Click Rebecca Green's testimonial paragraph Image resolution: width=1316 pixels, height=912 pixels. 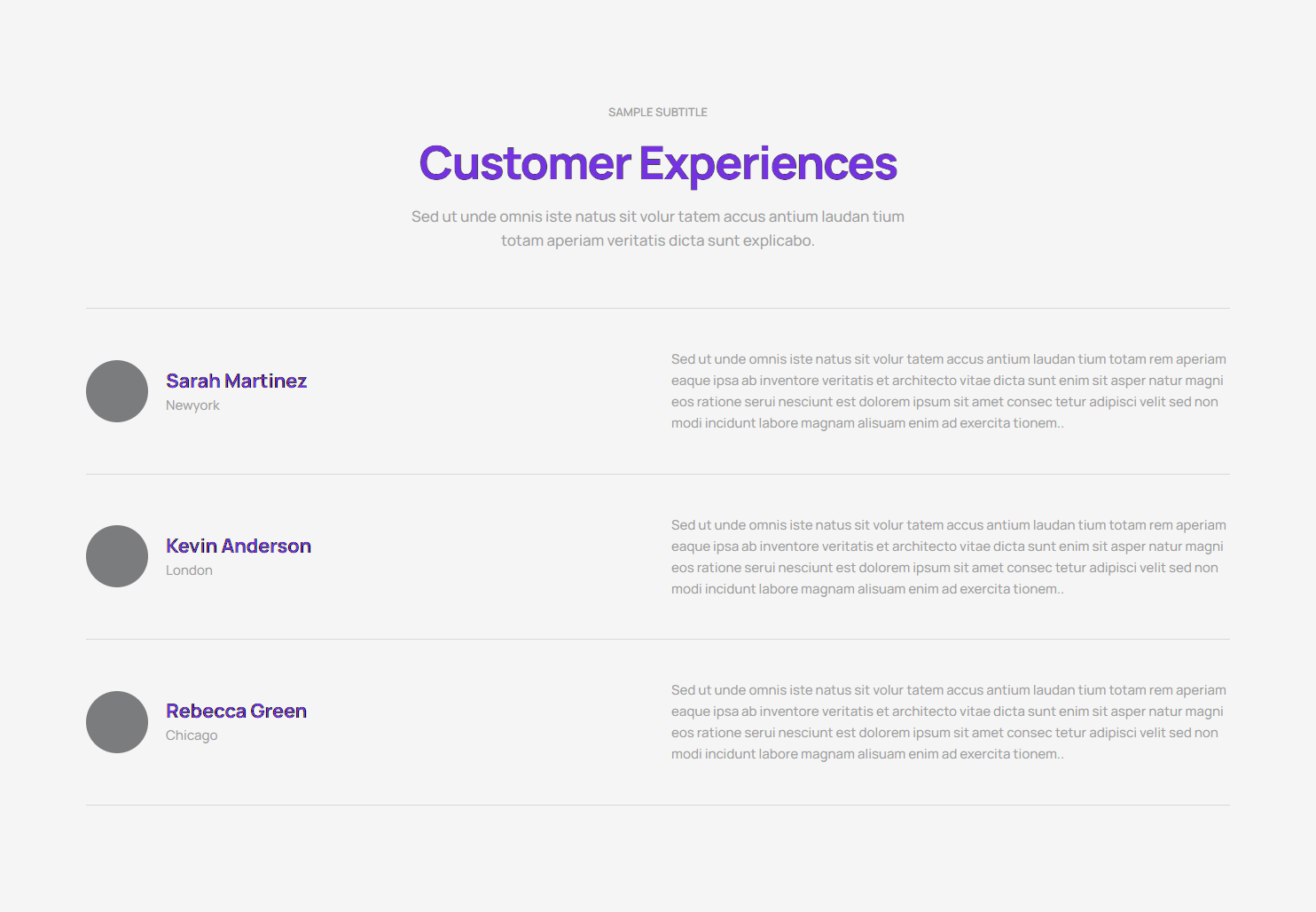949,722
